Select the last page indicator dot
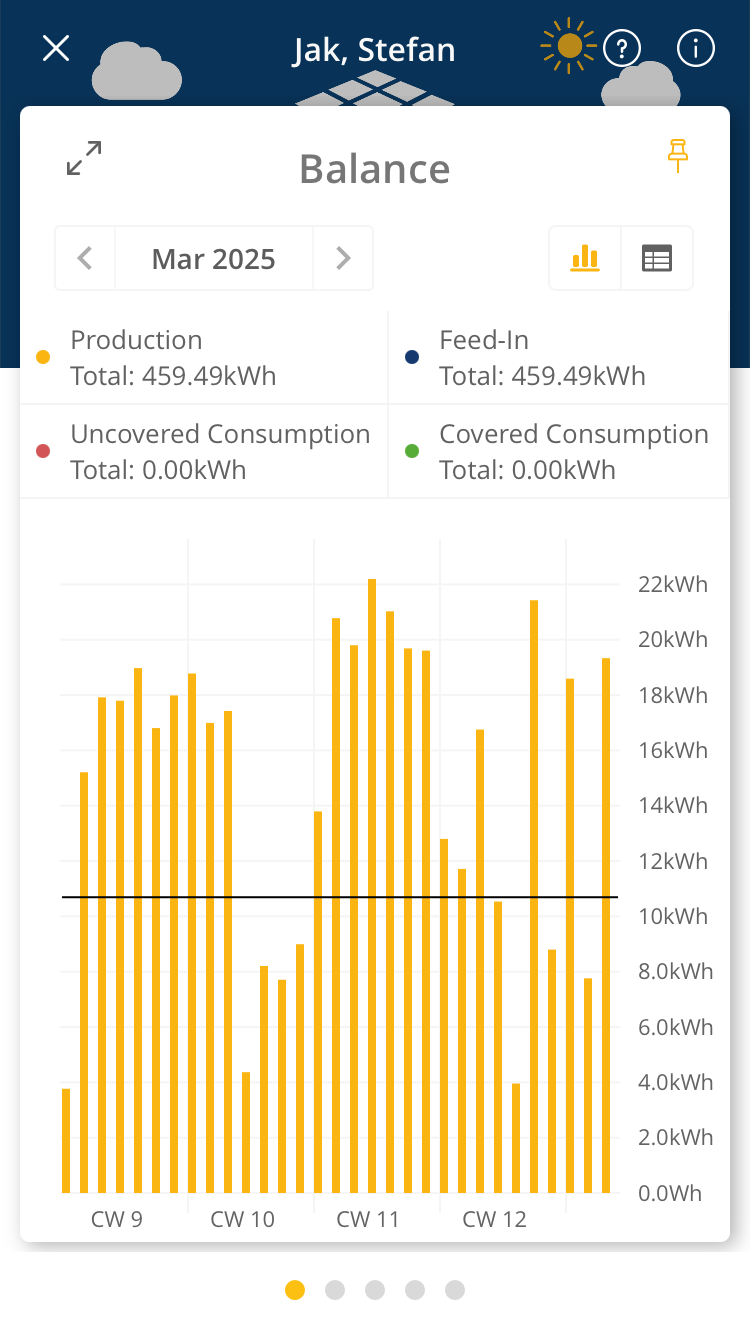 (x=455, y=1290)
